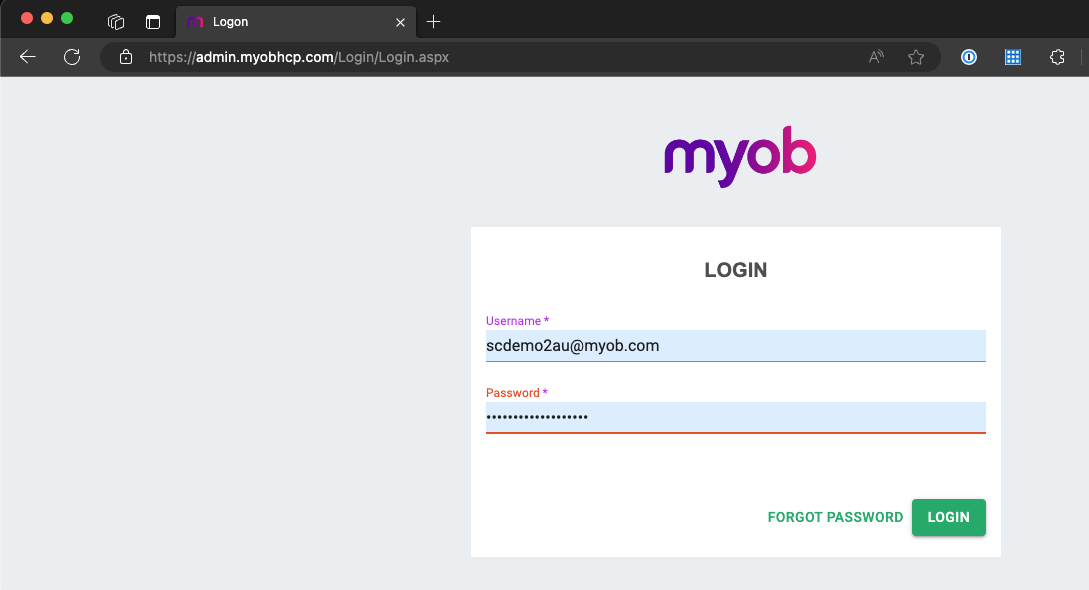Add the page to favorites via star icon

[916, 57]
